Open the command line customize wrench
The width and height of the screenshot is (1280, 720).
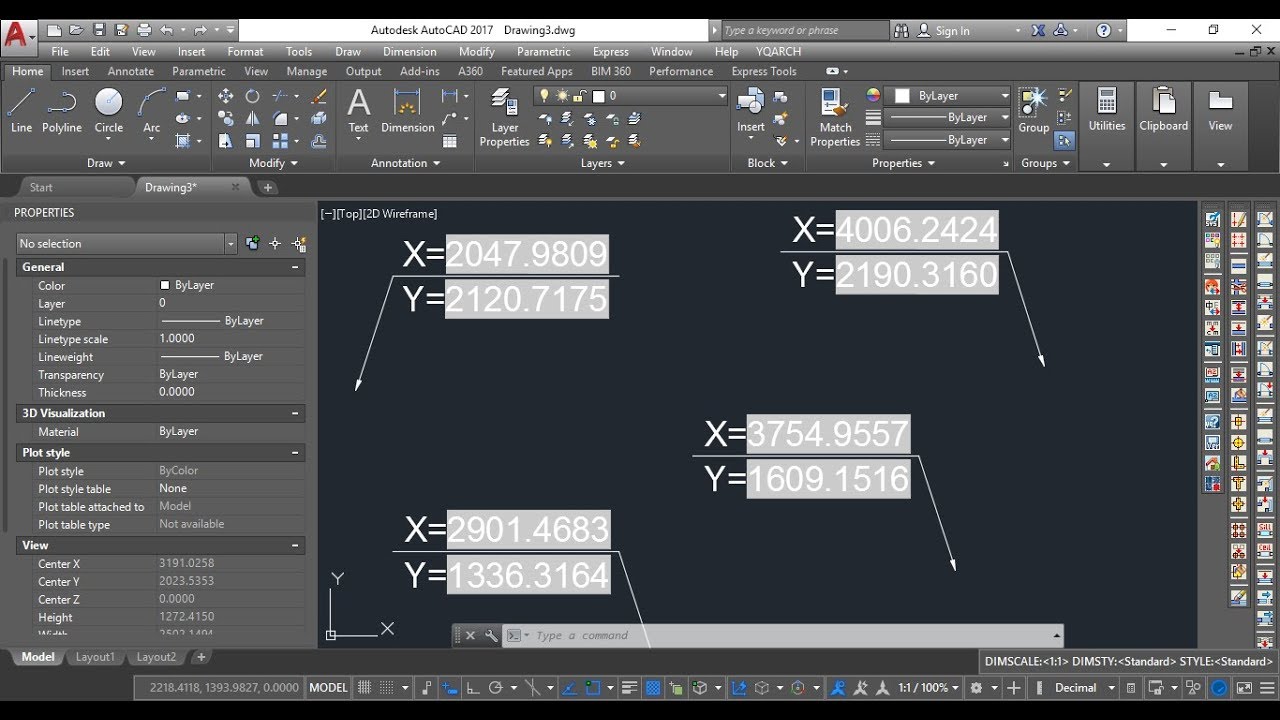point(491,635)
